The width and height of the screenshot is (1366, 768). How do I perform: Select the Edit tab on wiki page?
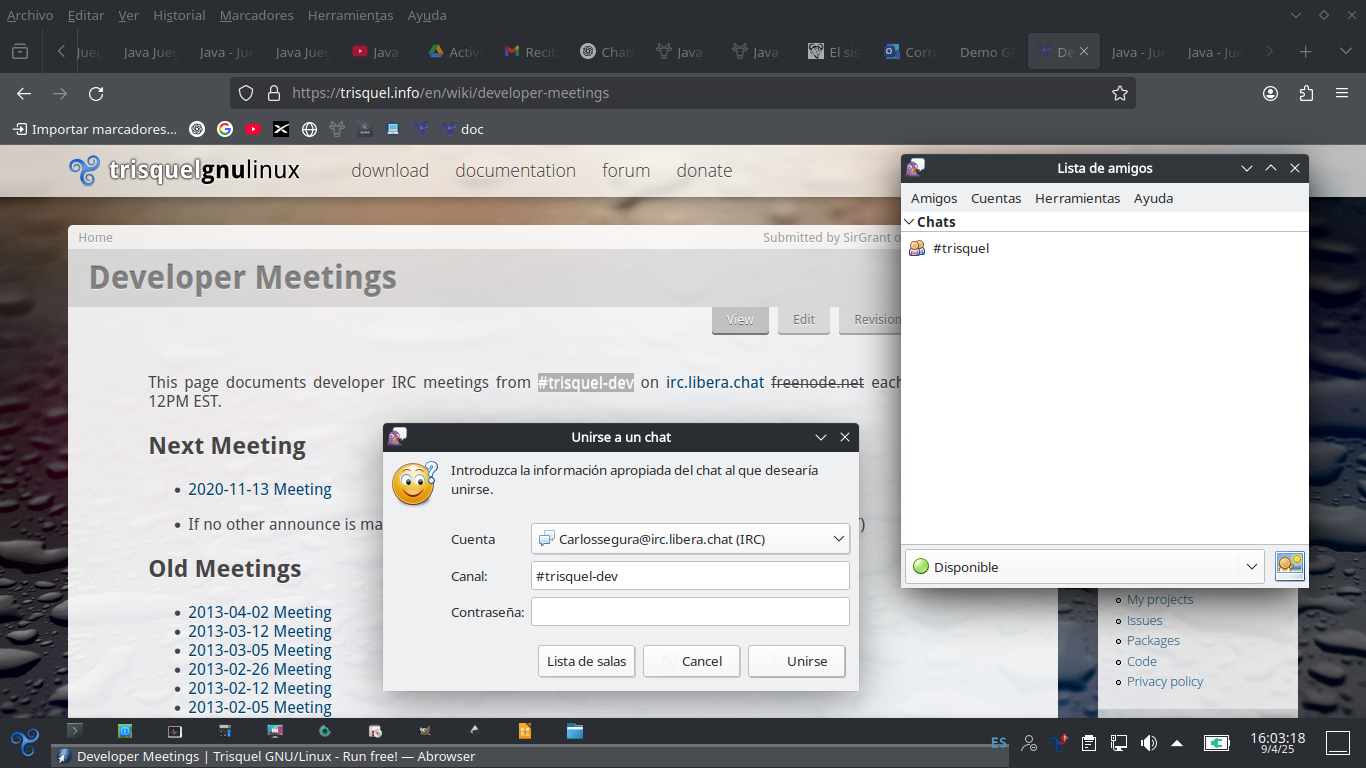tap(804, 319)
